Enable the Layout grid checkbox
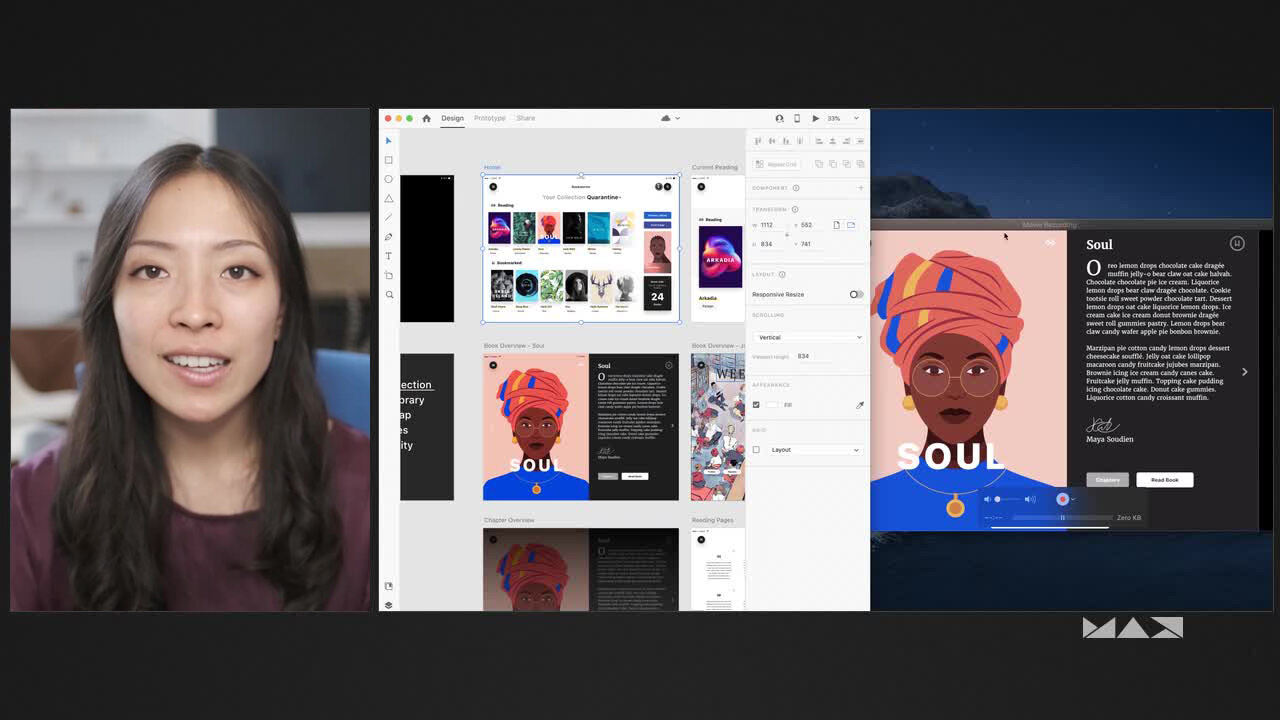The height and width of the screenshot is (720, 1280). point(757,449)
